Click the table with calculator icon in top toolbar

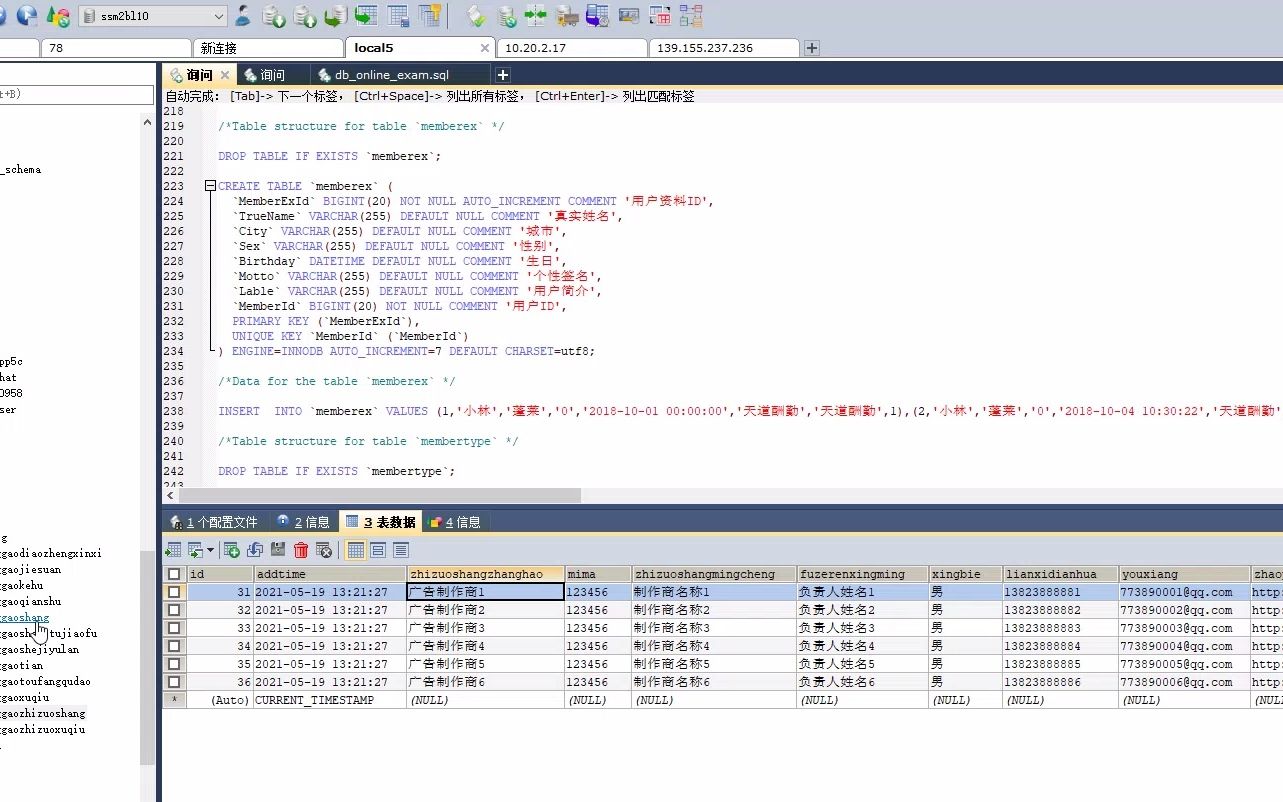coord(398,16)
